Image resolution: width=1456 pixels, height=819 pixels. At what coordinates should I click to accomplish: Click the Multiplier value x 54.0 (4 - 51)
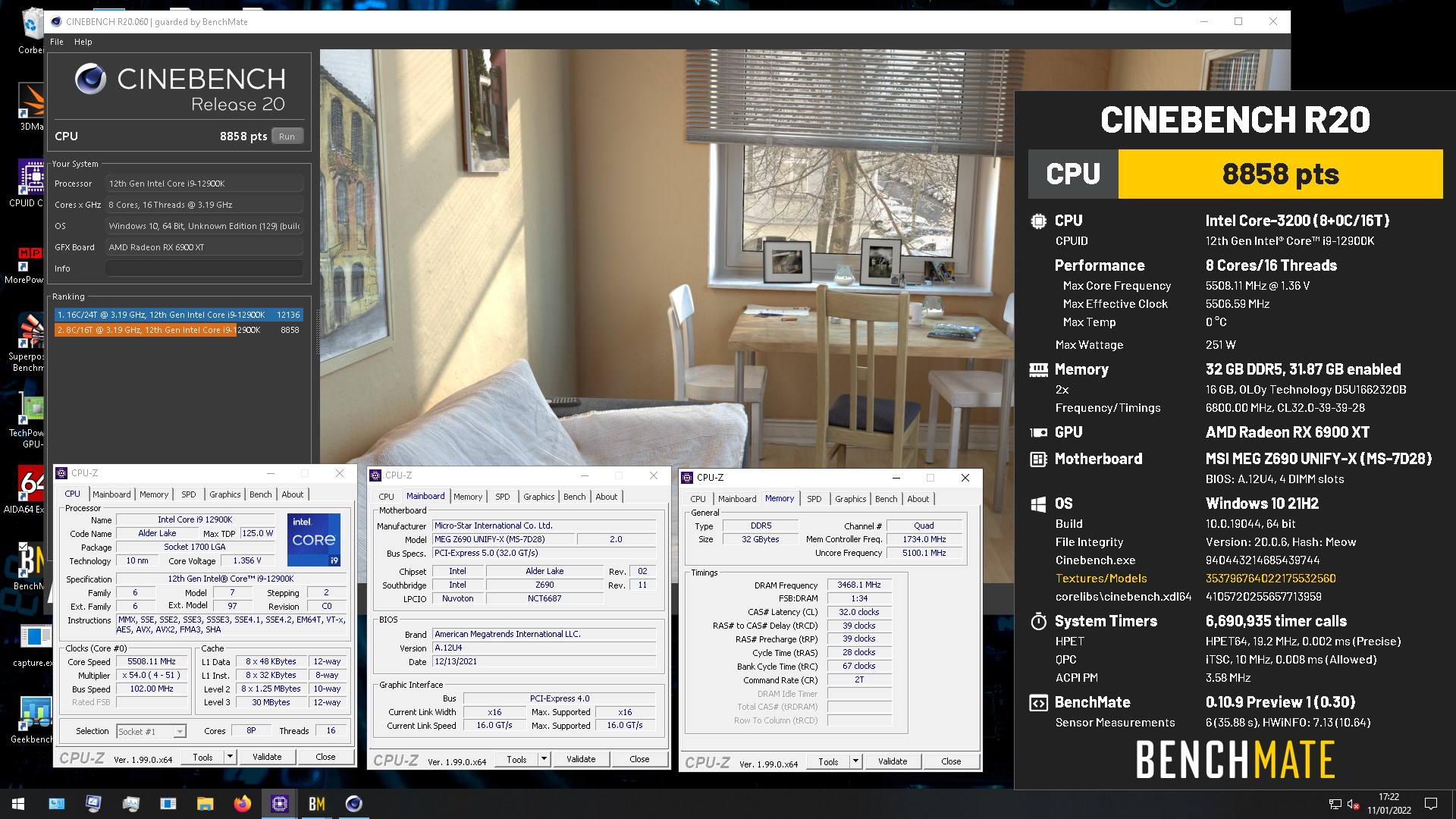pos(152,675)
